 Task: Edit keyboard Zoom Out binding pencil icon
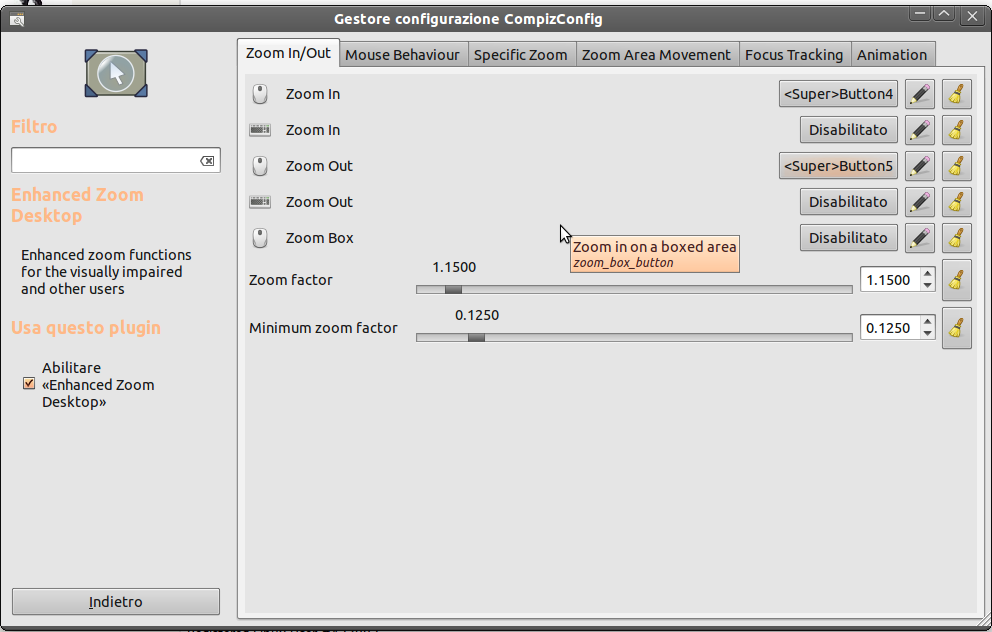point(920,202)
